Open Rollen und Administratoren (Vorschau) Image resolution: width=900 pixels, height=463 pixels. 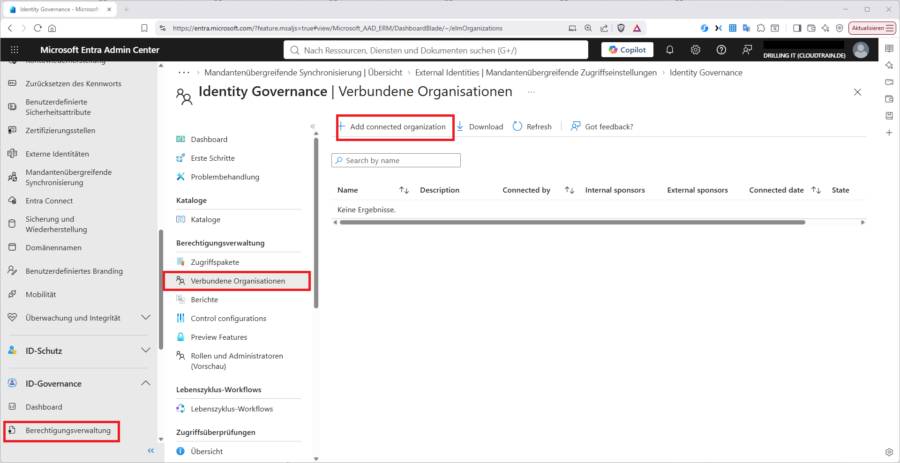[x=238, y=361]
